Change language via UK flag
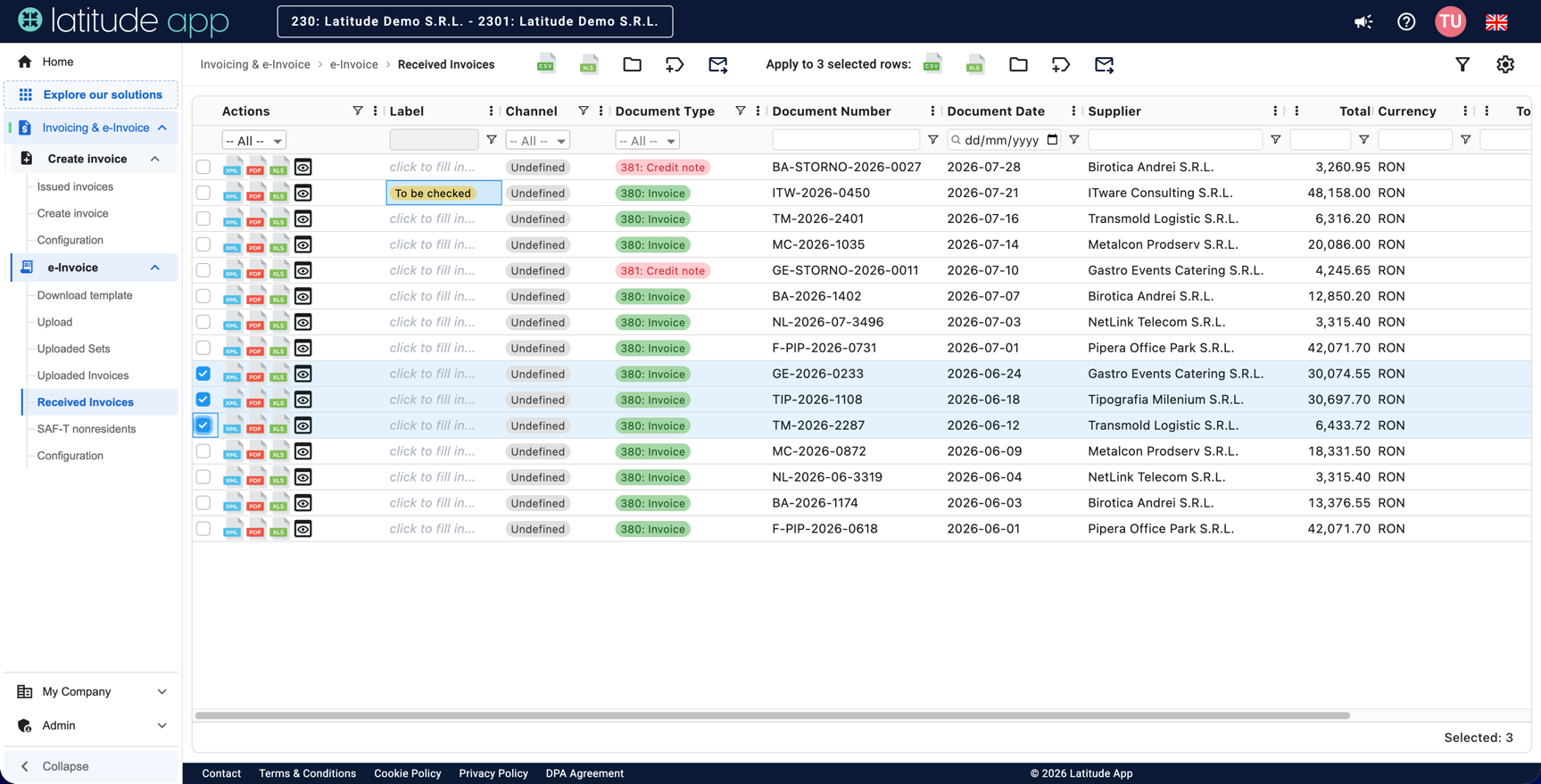The image size is (1541, 784). pos(1496,21)
